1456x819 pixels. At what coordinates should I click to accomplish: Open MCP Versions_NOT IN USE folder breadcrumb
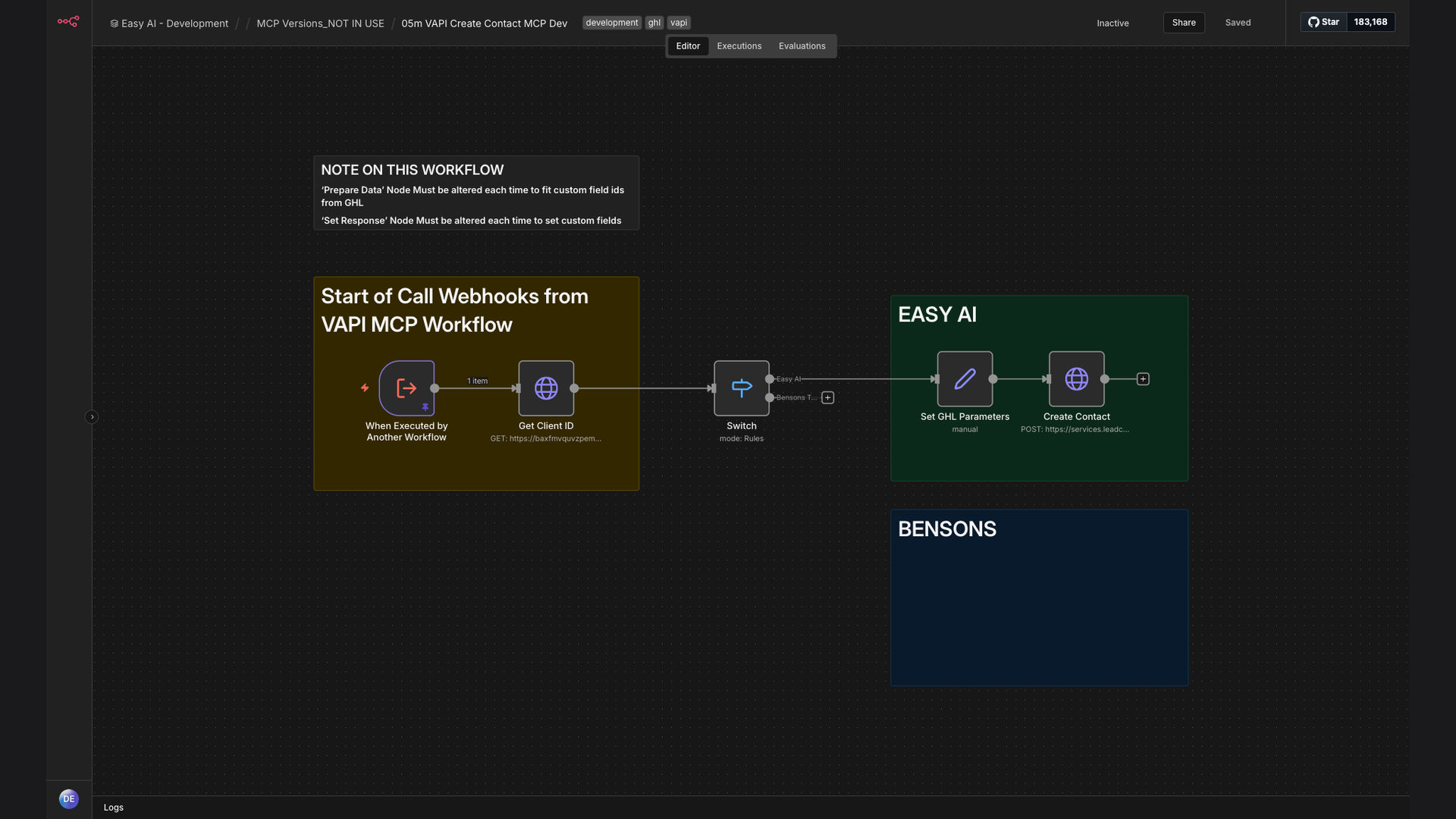click(320, 24)
